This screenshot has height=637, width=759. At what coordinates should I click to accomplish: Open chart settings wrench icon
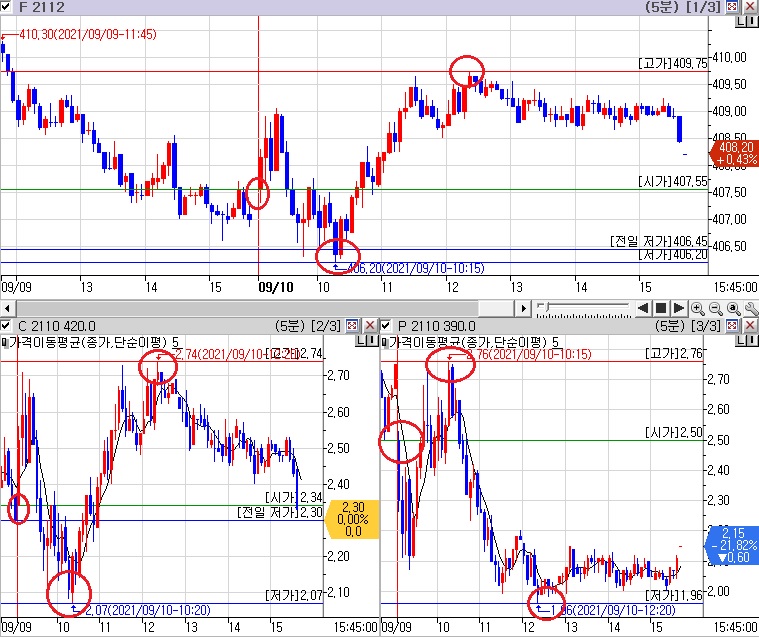751,308
